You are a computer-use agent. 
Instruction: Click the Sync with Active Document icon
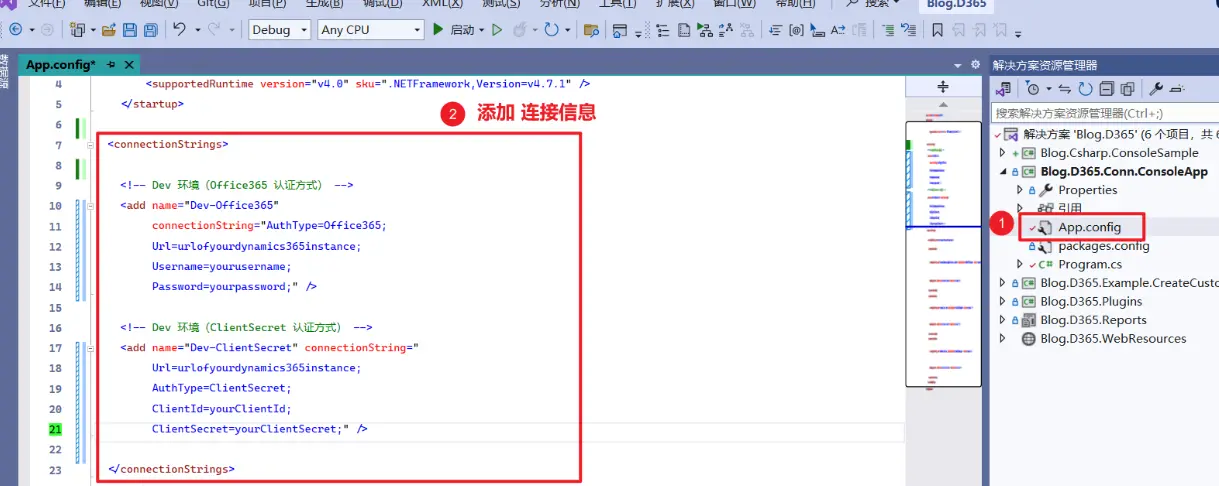[x=1067, y=88]
